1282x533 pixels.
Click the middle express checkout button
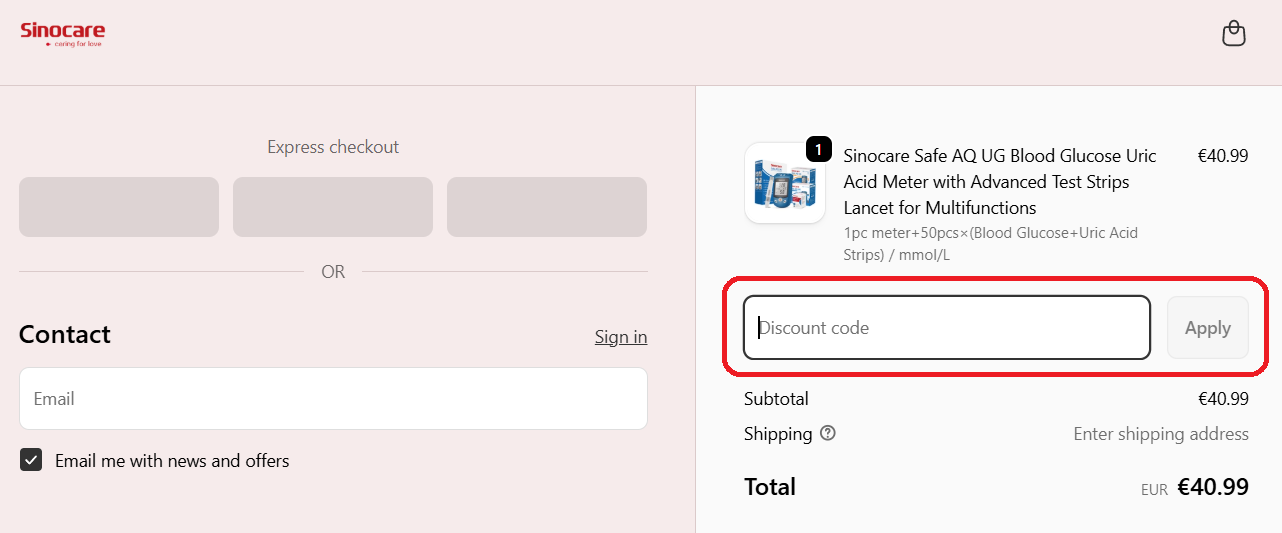333,207
